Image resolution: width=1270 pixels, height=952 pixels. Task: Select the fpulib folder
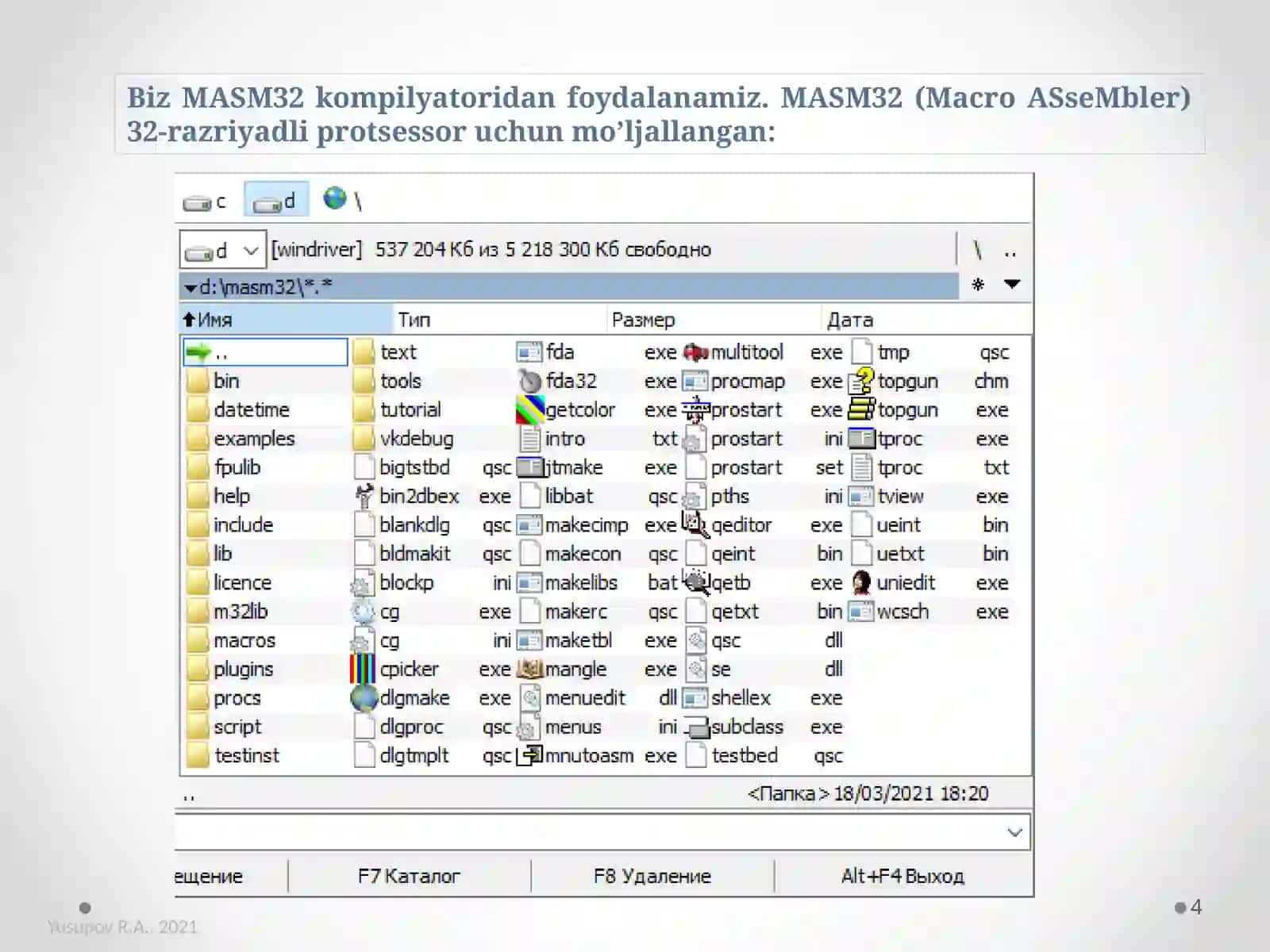tap(225, 467)
